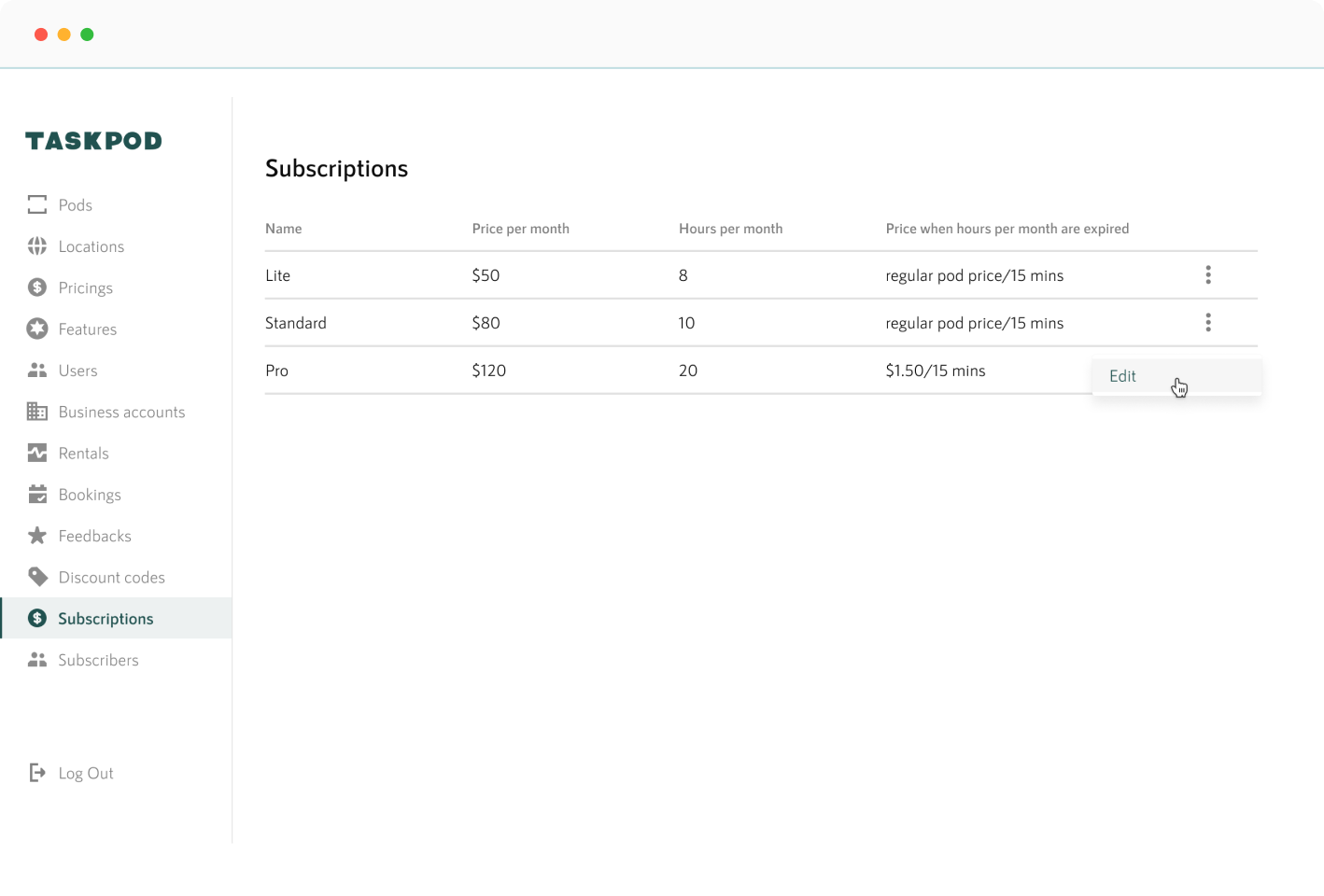The height and width of the screenshot is (896, 1324).
Task: Click the Users people icon
Action: click(37, 370)
